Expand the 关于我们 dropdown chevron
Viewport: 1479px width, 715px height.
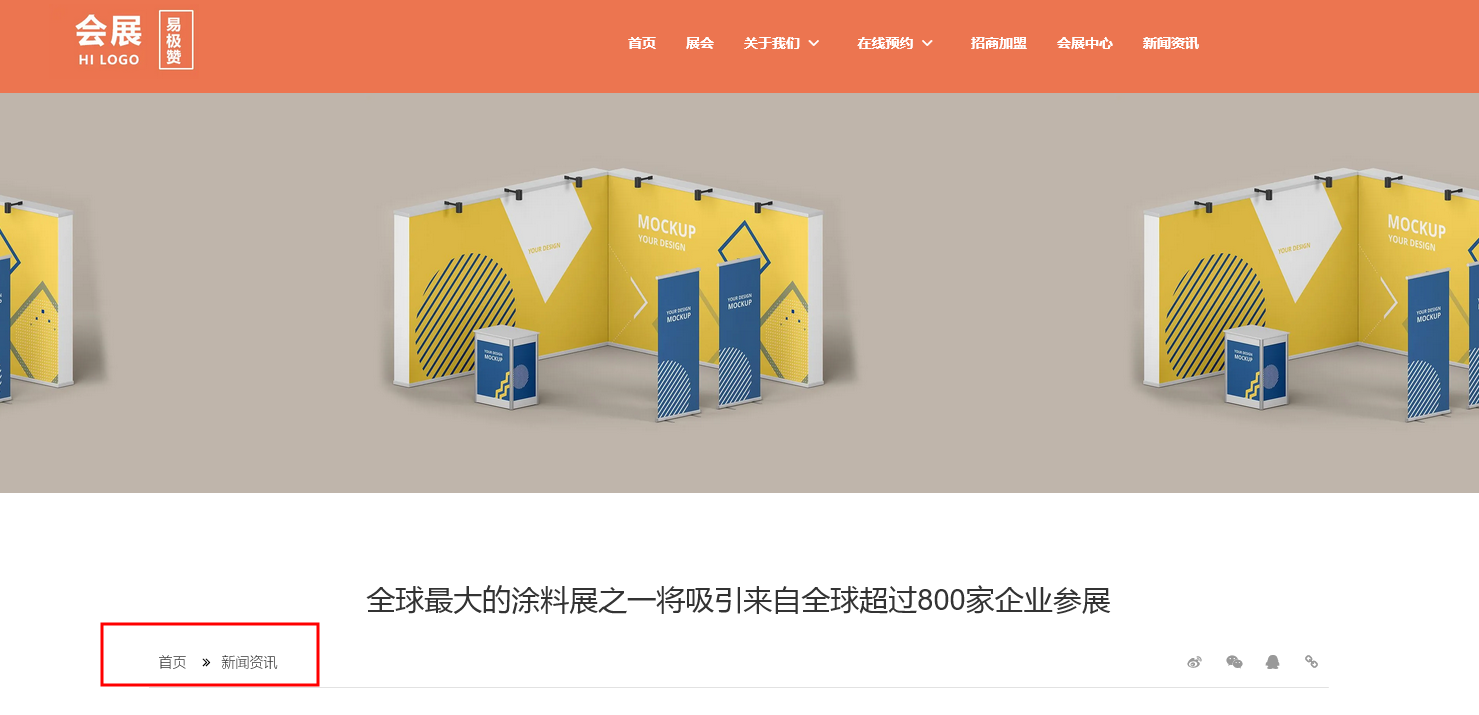coord(813,43)
